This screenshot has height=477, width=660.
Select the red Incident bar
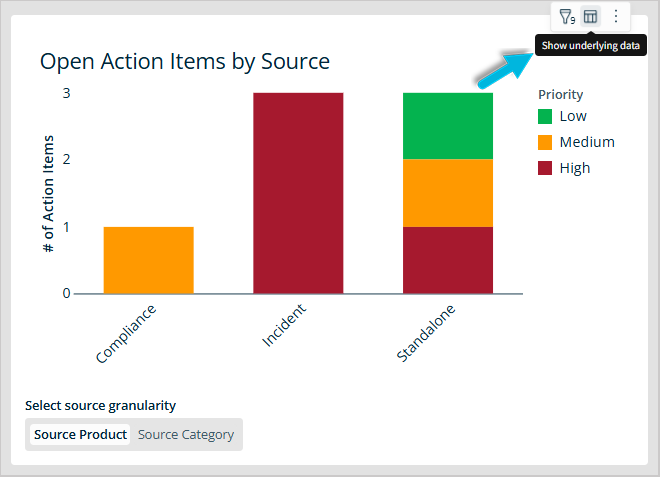298,193
